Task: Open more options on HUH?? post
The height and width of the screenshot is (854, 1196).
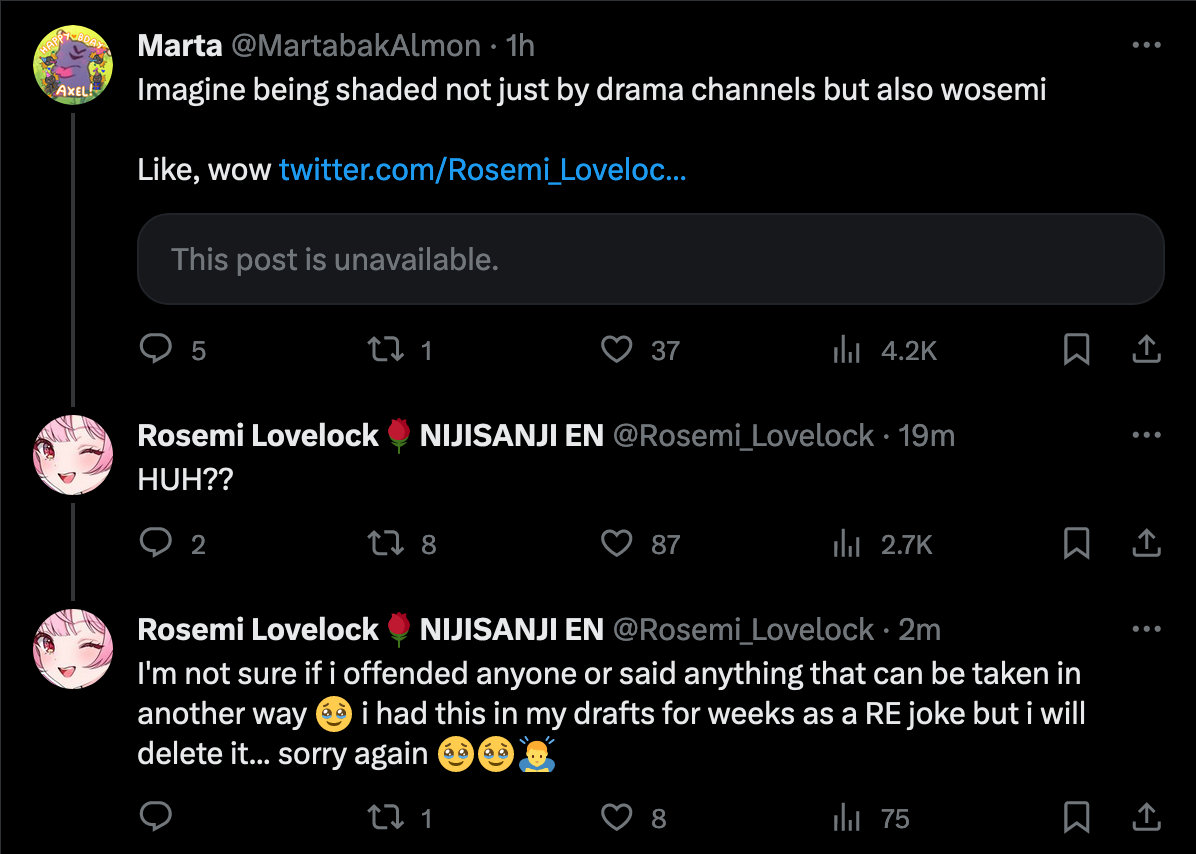Action: 1145,435
